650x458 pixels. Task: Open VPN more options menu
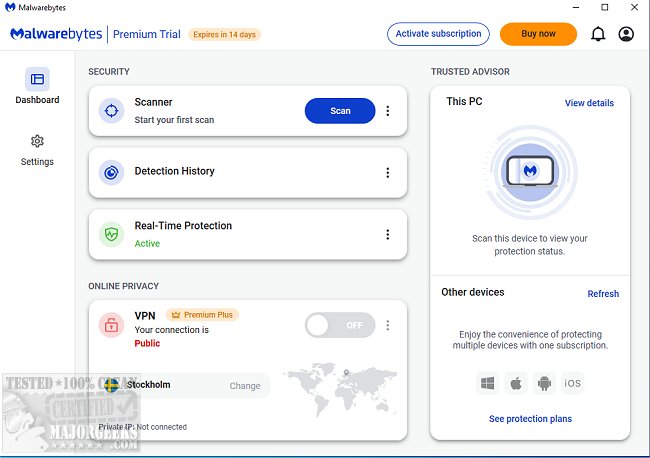point(388,325)
